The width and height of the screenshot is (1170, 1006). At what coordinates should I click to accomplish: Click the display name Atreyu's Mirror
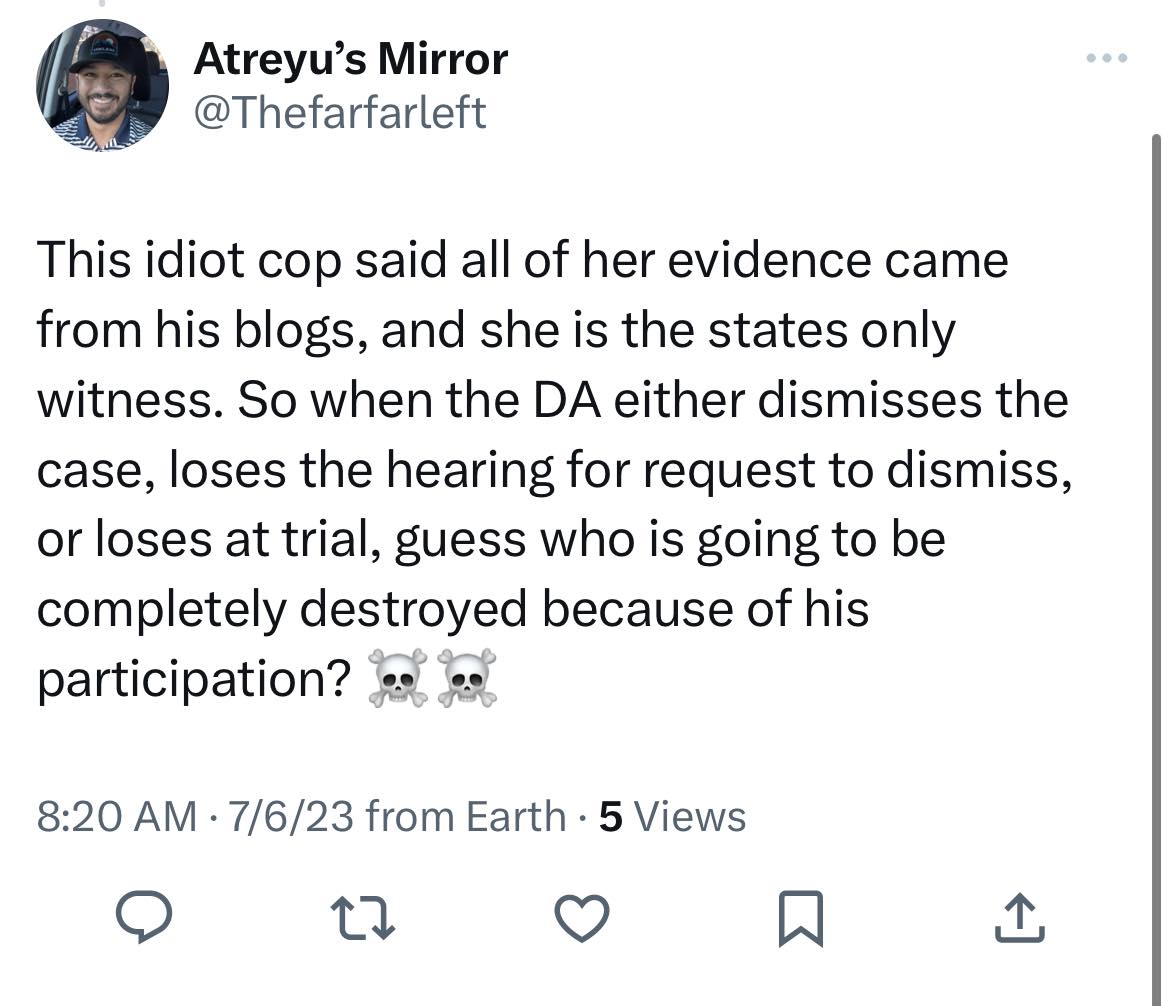click(350, 60)
